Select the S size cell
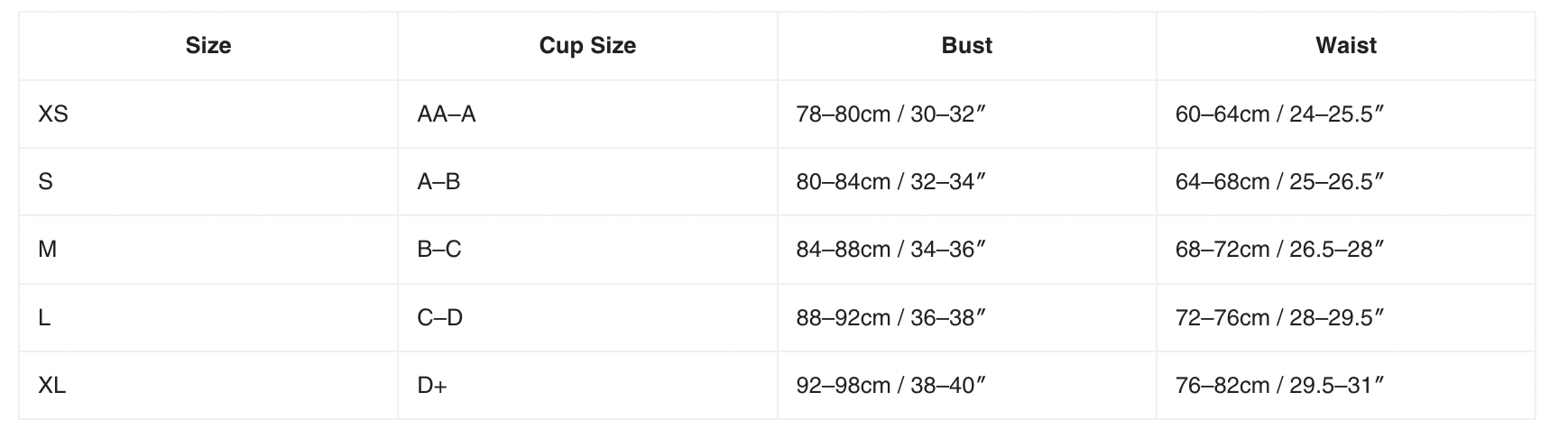 pos(46,182)
